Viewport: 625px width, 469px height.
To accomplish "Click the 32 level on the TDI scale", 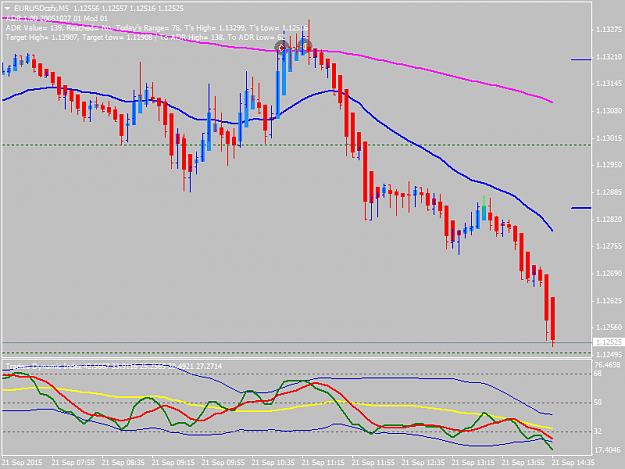I will click(x=598, y=432).
